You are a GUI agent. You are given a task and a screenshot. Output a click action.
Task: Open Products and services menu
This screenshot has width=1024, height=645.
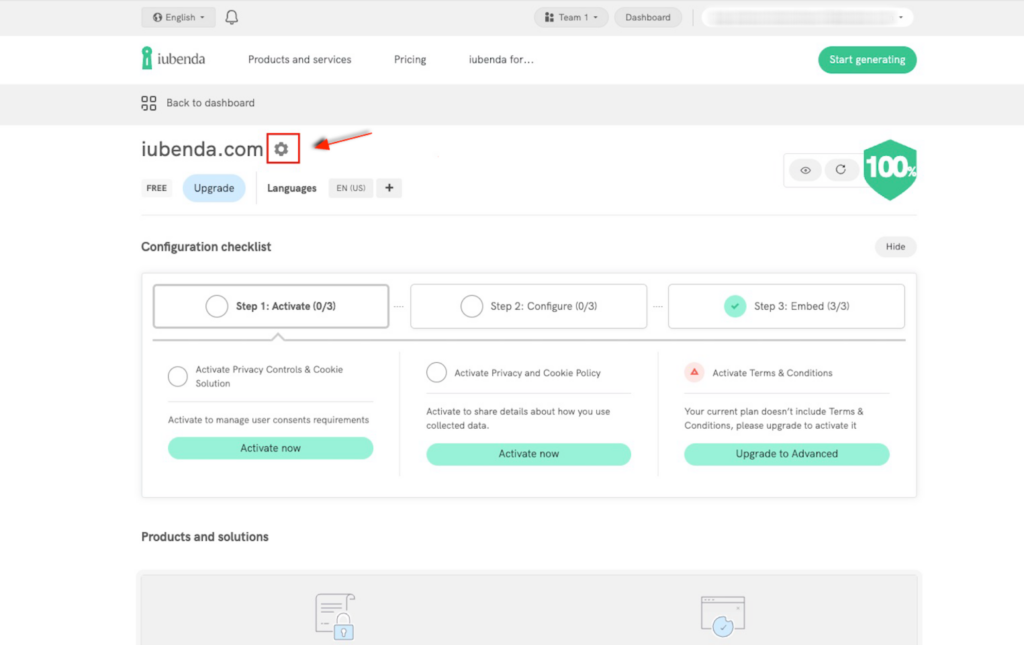(299, 60)
